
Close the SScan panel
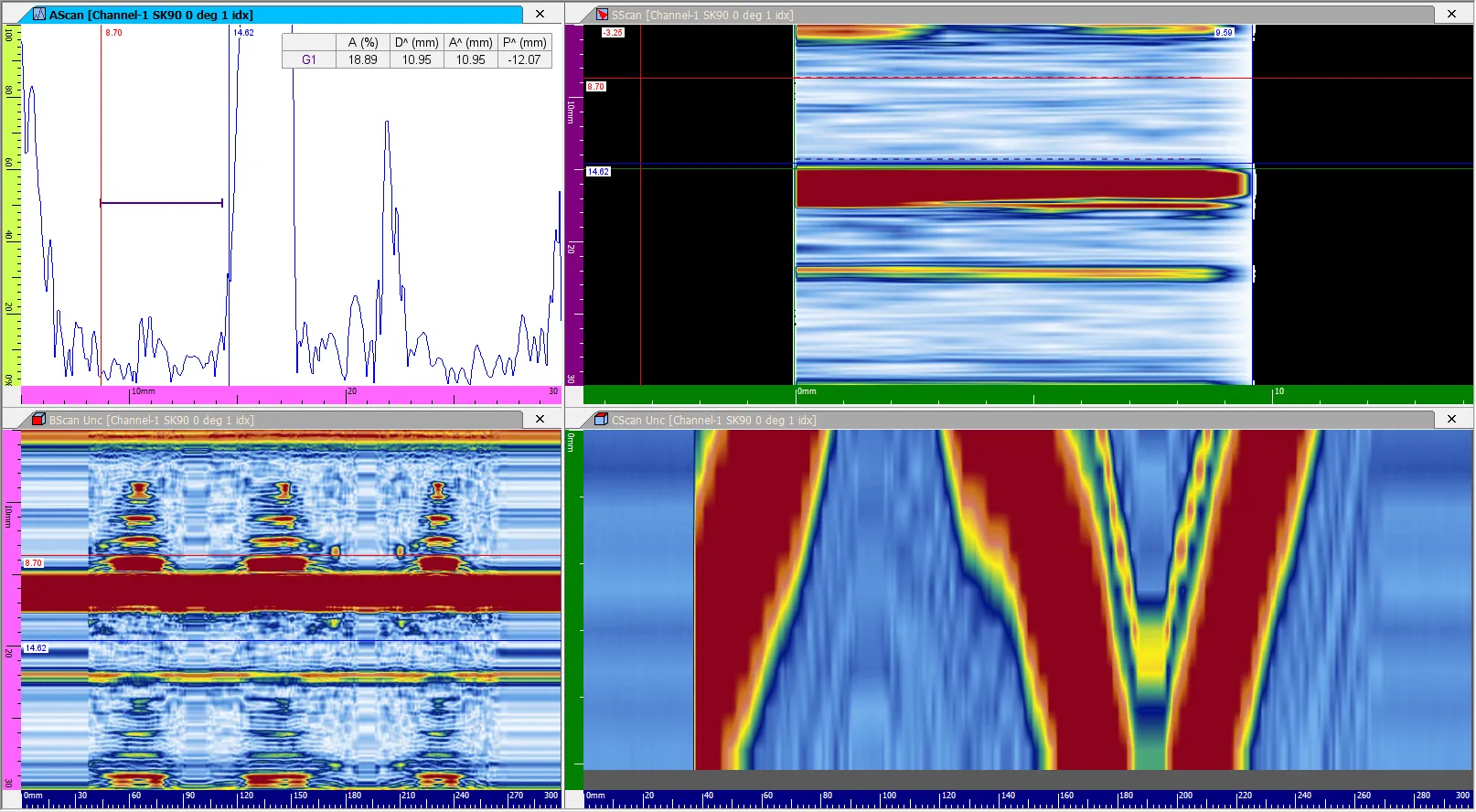tap(1452, 14)
